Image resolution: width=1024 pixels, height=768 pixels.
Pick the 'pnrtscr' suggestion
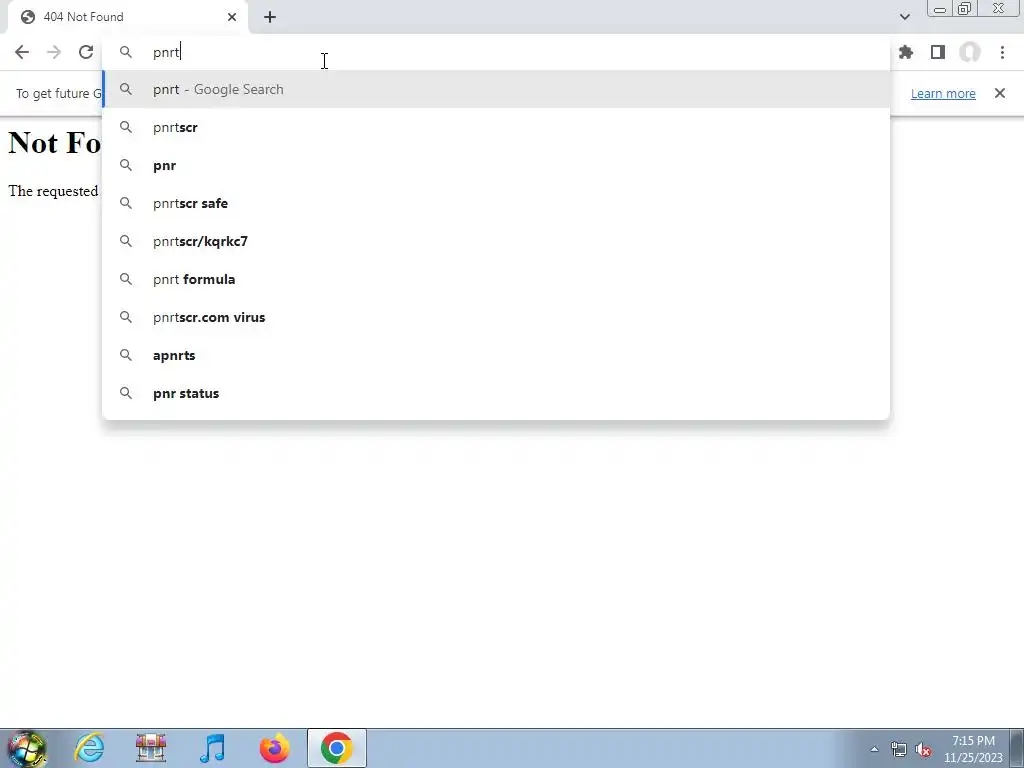click(496, 127)
